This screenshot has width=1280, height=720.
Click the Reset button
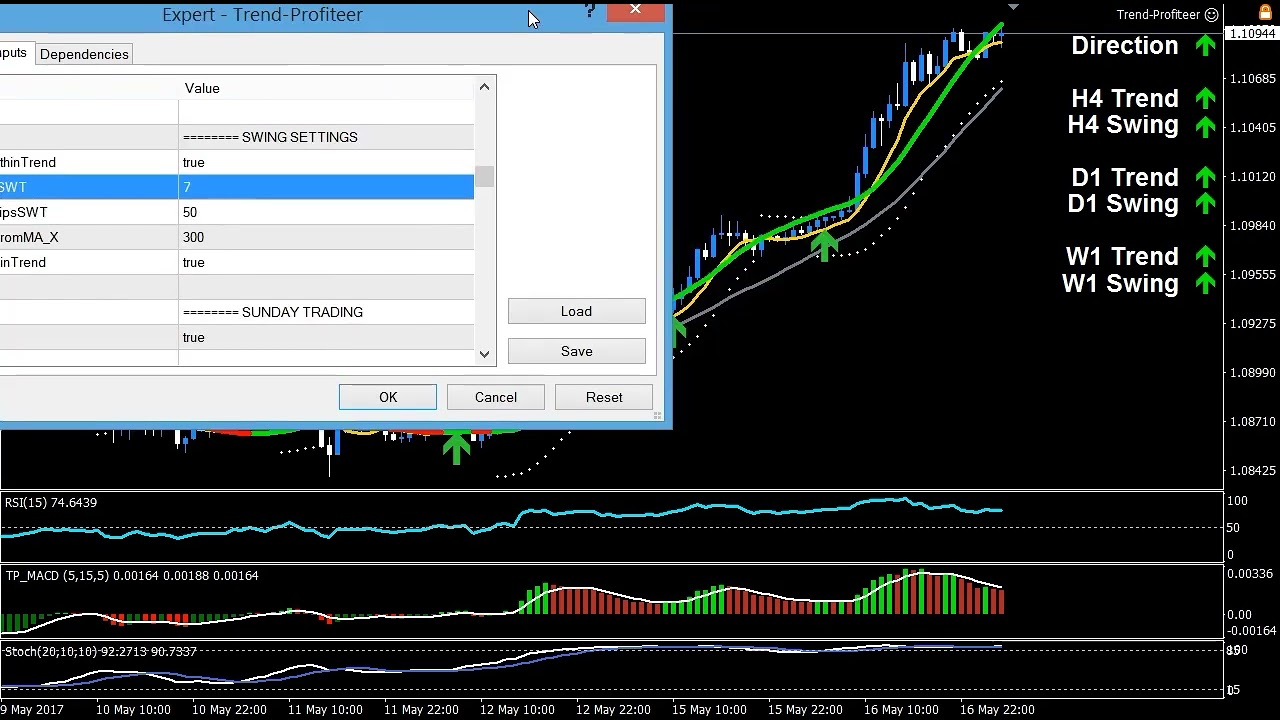604,397
